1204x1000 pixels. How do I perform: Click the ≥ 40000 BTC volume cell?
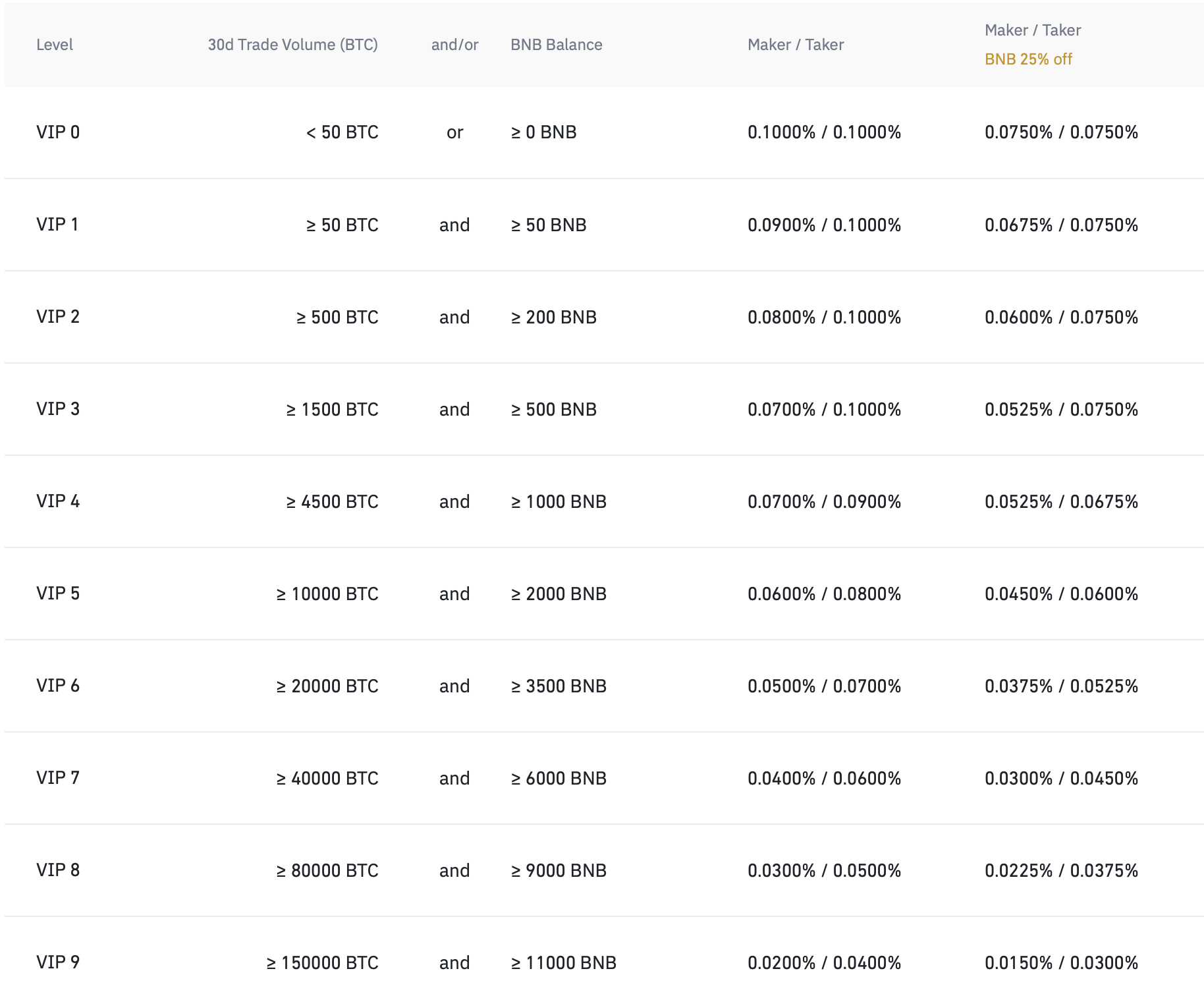[327, 779]
